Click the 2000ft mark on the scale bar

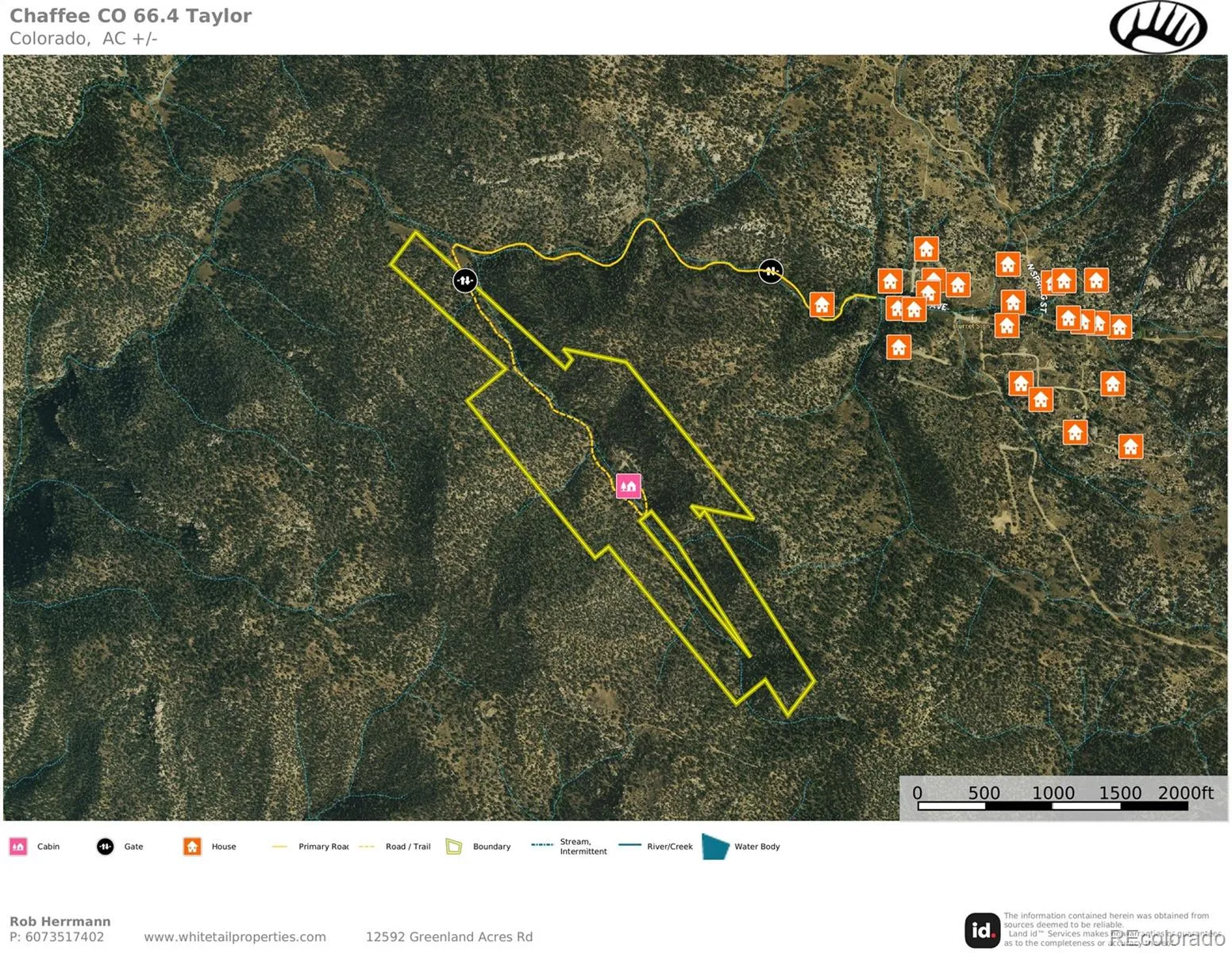pos(1184,793)
